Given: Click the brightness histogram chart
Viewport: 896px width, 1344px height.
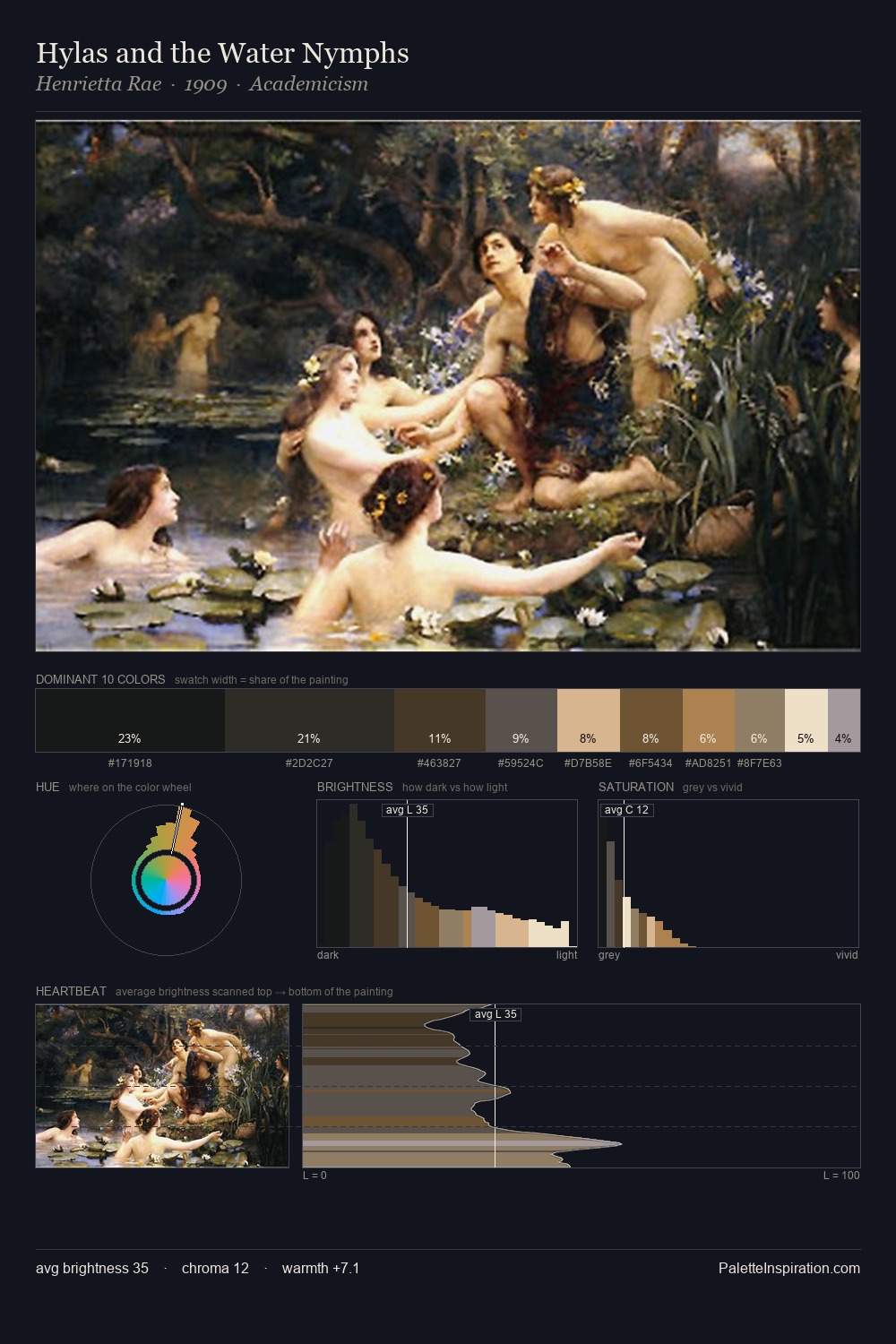Looking at the screenshot, I should (x=447, y=874).
